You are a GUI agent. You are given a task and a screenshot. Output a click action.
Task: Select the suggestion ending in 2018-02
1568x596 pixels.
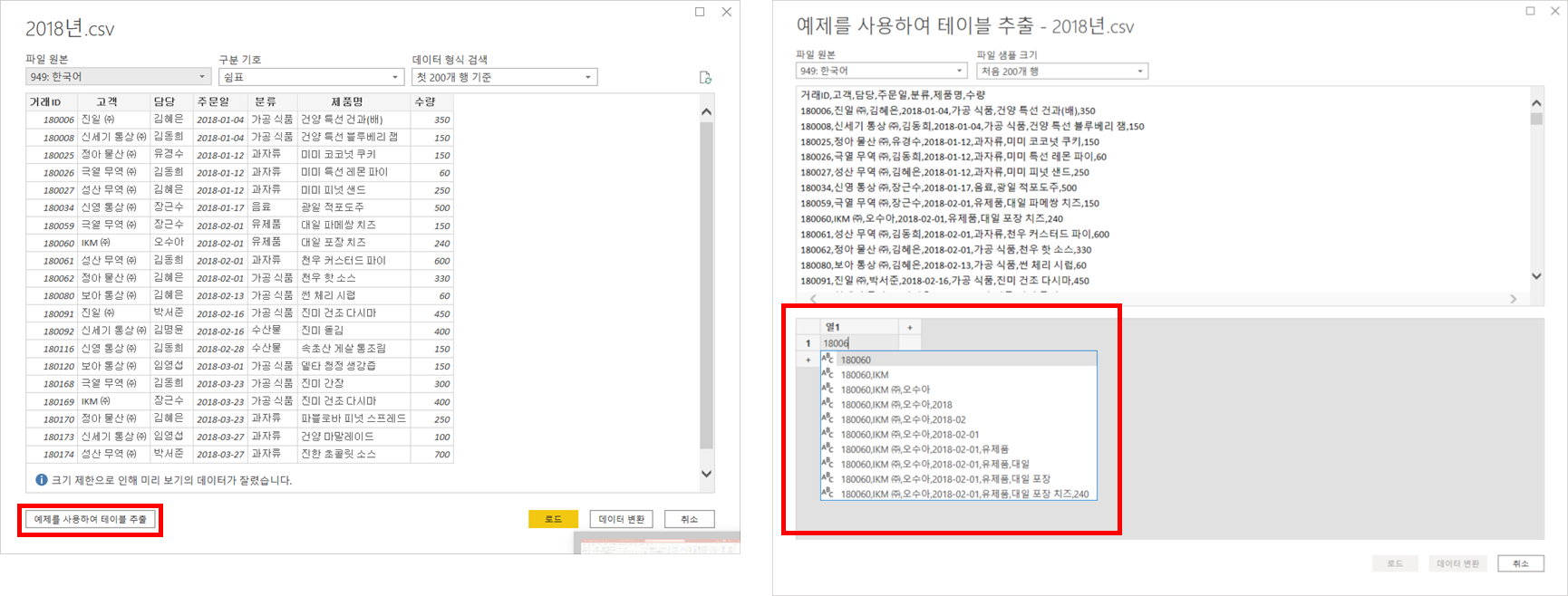click(x=959, y=419)
